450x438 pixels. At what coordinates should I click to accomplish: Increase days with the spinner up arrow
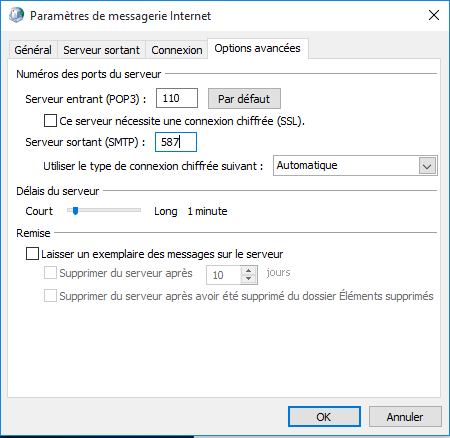point(248,270)
